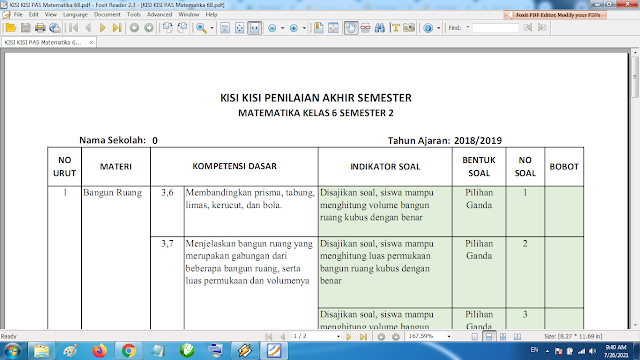Click the Find Next button

(542, 28)
